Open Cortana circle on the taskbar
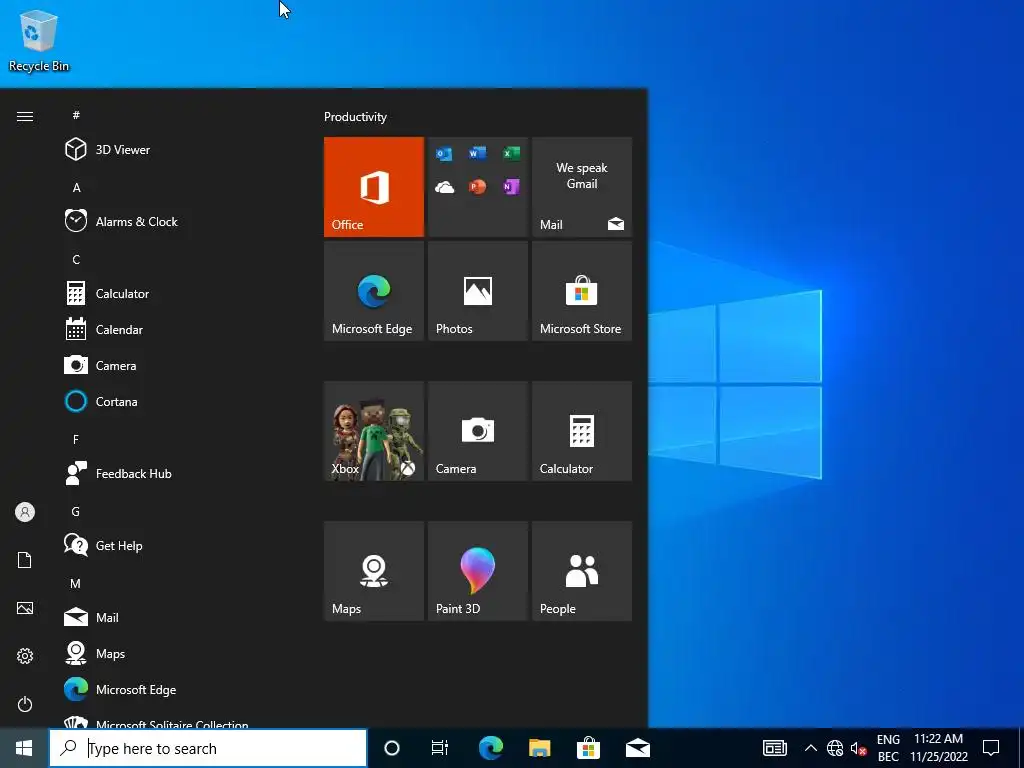Screen dimensions: 1024x768 (x=392, y=748)
